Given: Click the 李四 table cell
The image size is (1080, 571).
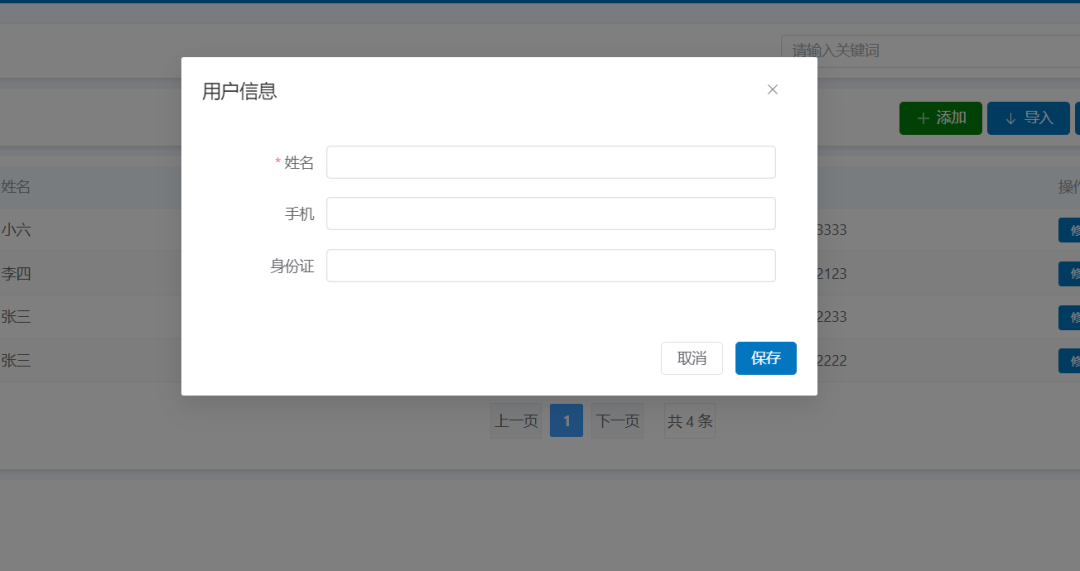Looking at the screenshot, I should (16, 273).
